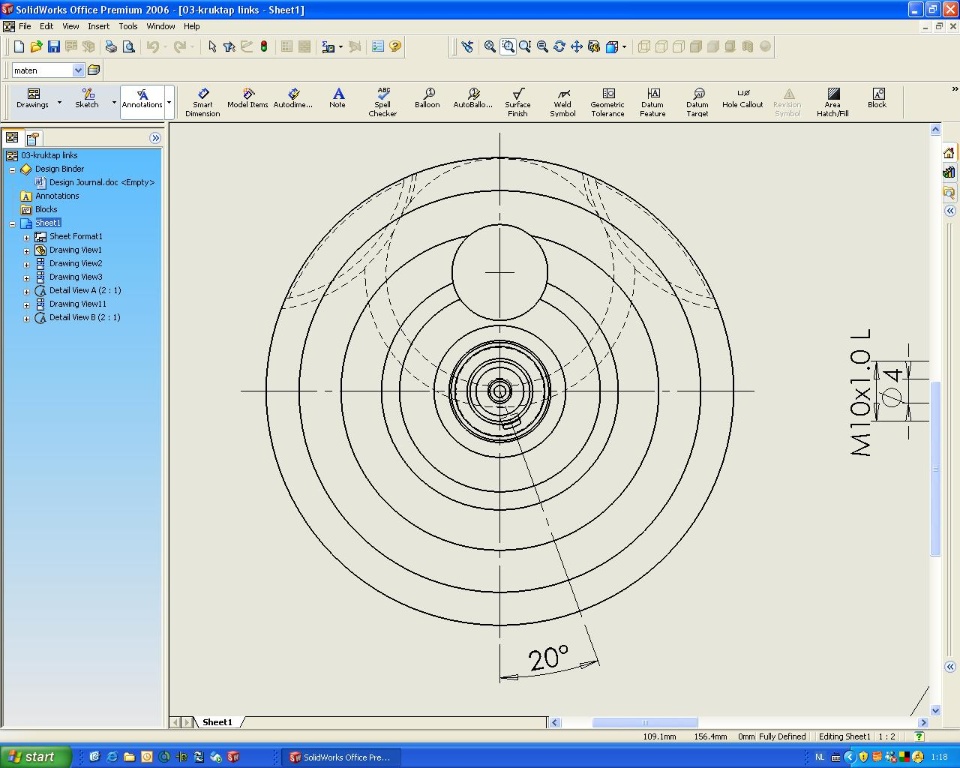
Task: Toggle the Annotations toolbar group
Action: [x=142, y=99]
